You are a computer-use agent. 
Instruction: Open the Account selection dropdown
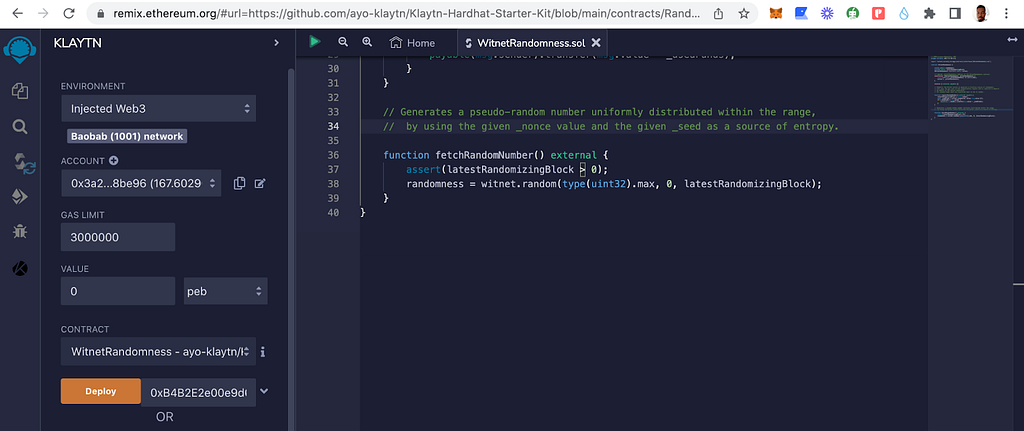(141, 184)
